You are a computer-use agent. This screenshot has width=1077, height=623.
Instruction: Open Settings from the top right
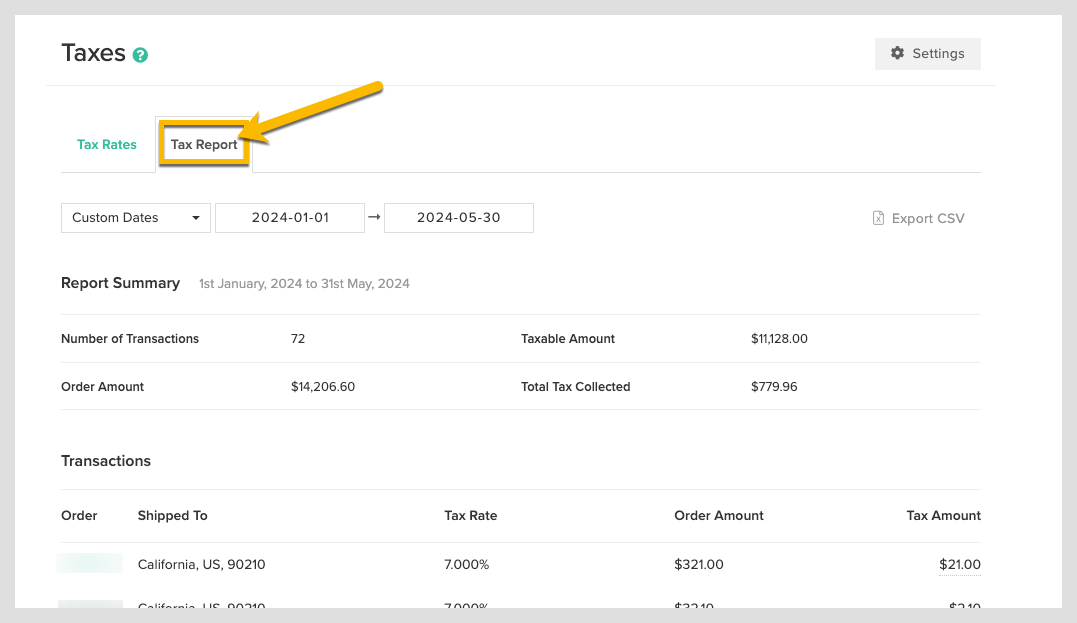(927, 53)
